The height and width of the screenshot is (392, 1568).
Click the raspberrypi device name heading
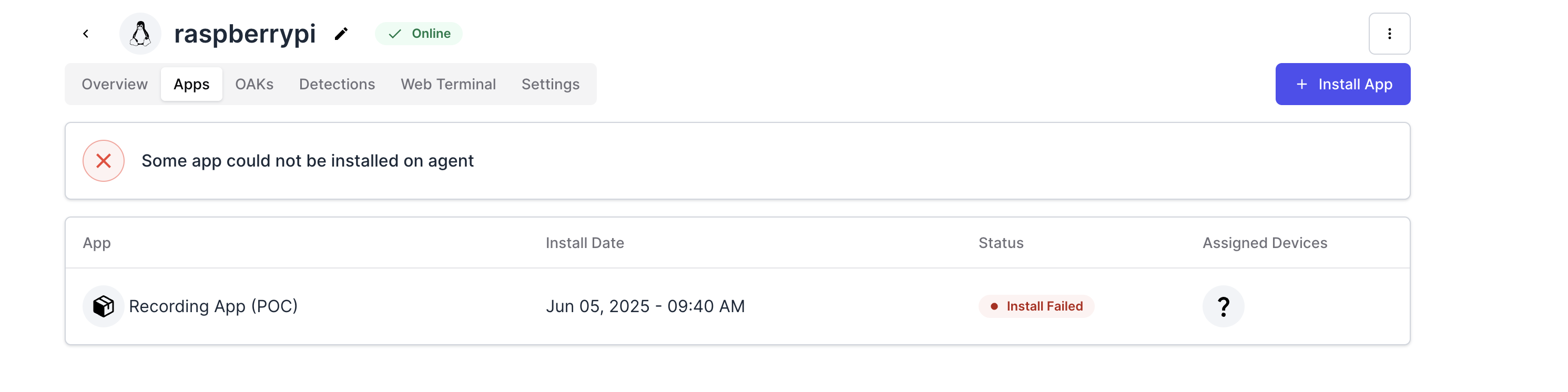point(245,34)
